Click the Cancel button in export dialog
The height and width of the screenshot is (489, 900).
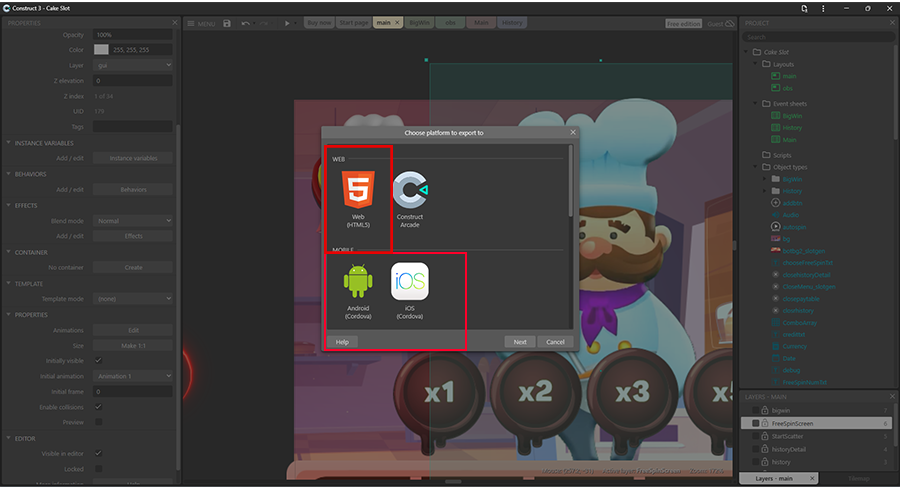555,342
